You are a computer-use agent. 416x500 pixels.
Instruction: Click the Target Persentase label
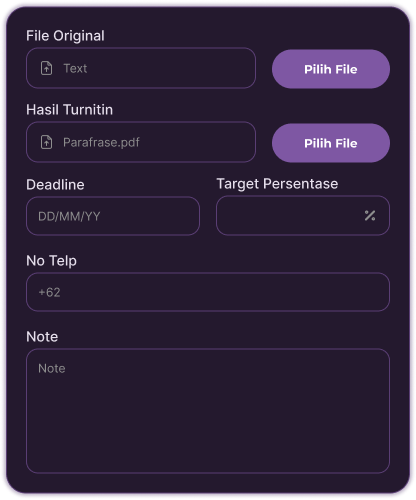click(277, 184)
